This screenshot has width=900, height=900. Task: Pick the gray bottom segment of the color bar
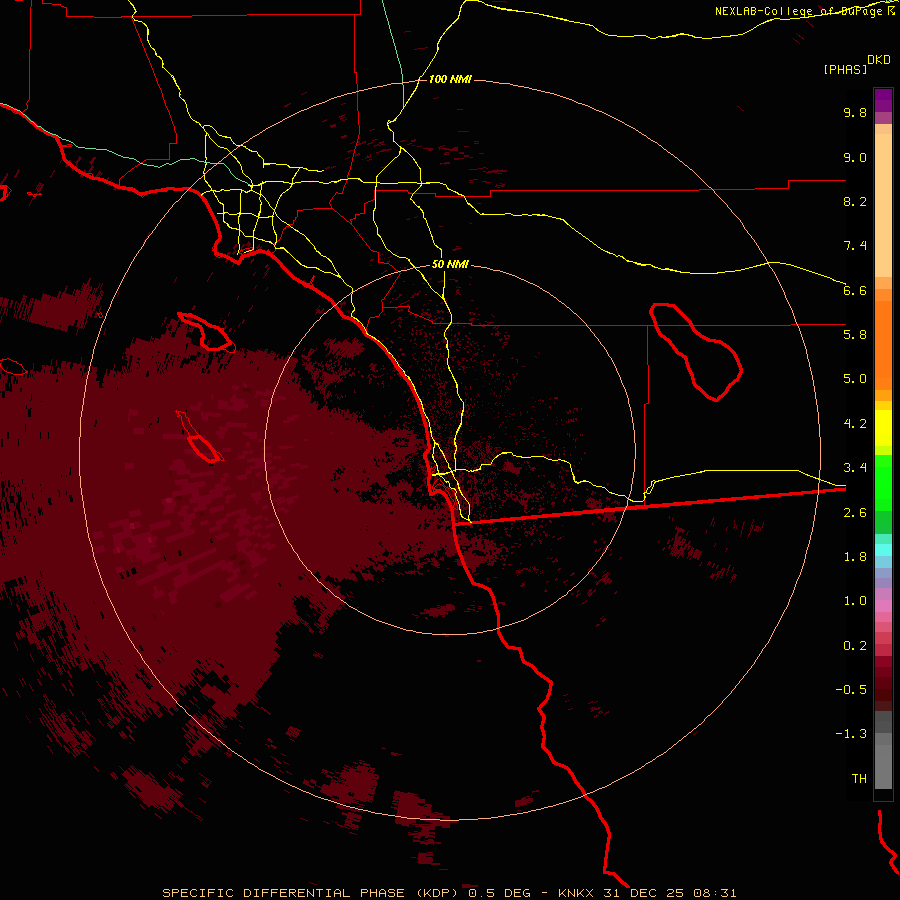tap(883, 766)
